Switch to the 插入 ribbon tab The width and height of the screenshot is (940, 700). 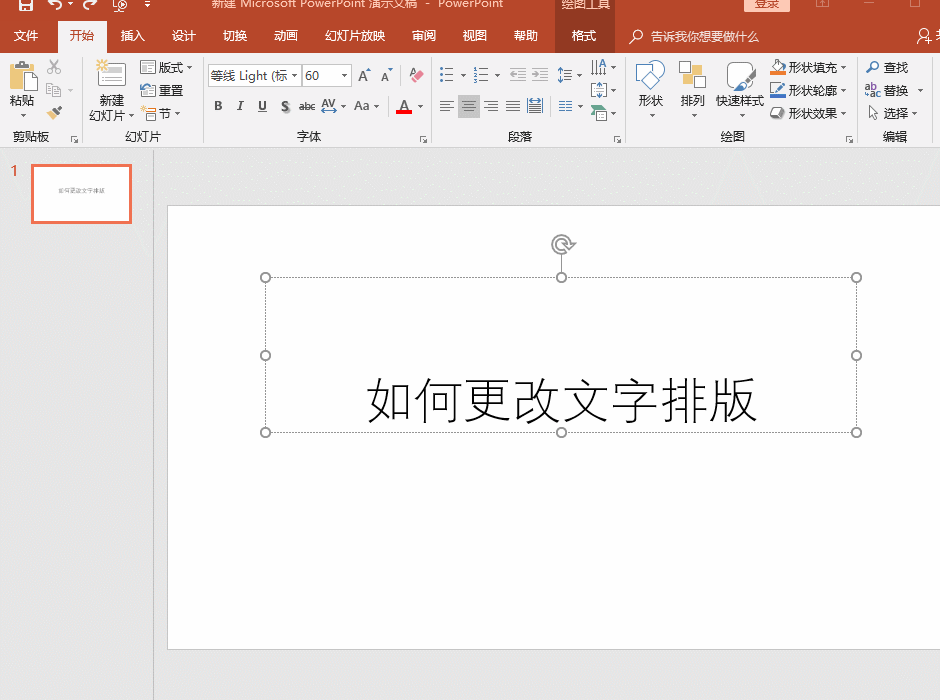pos(133,35)
